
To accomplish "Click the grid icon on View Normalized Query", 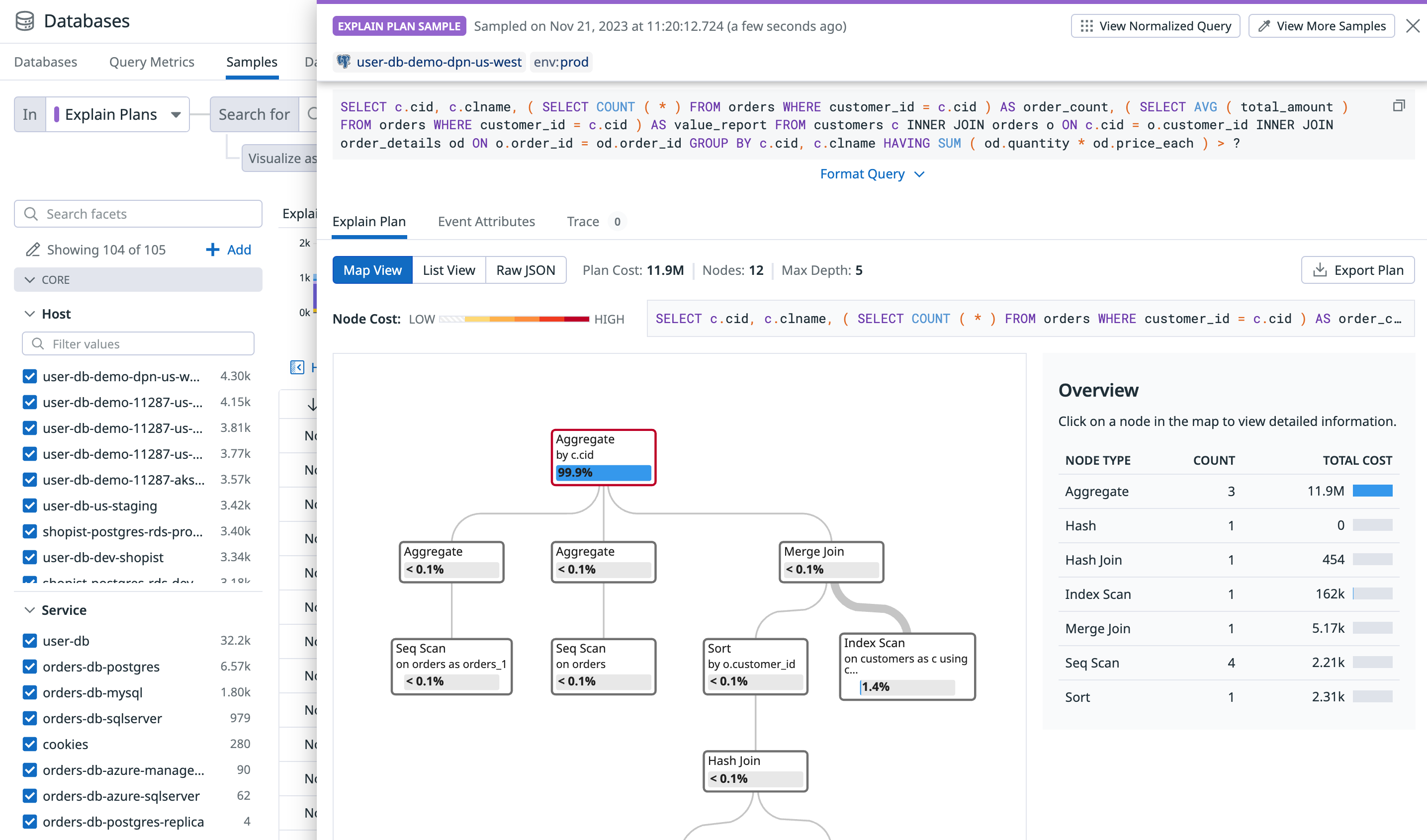I will (1086, 26).
